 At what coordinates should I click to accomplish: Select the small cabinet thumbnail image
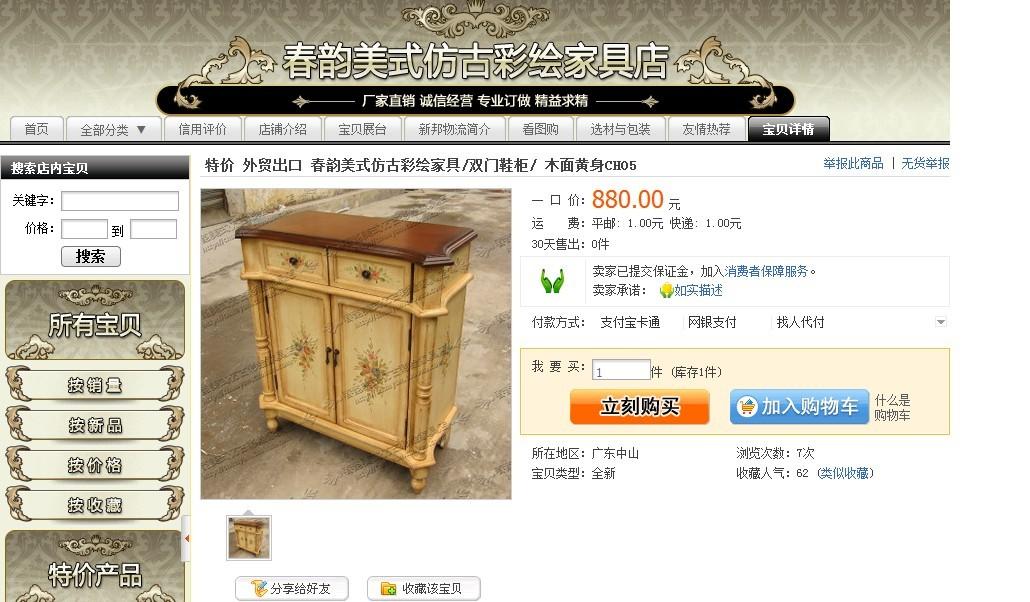[249, 538]
